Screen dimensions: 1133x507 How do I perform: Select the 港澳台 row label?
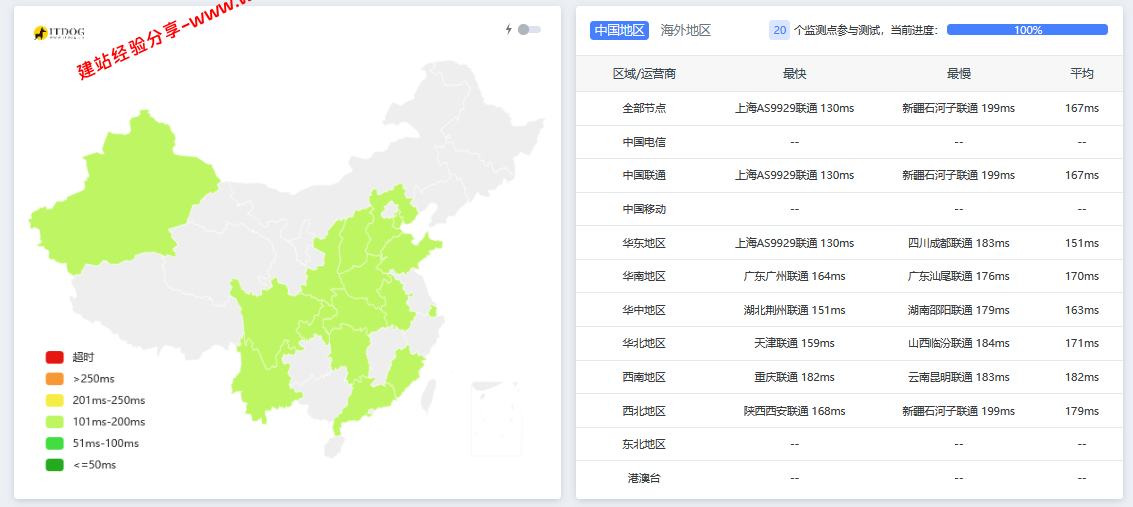pyautogui.click(x=645, y=478)
